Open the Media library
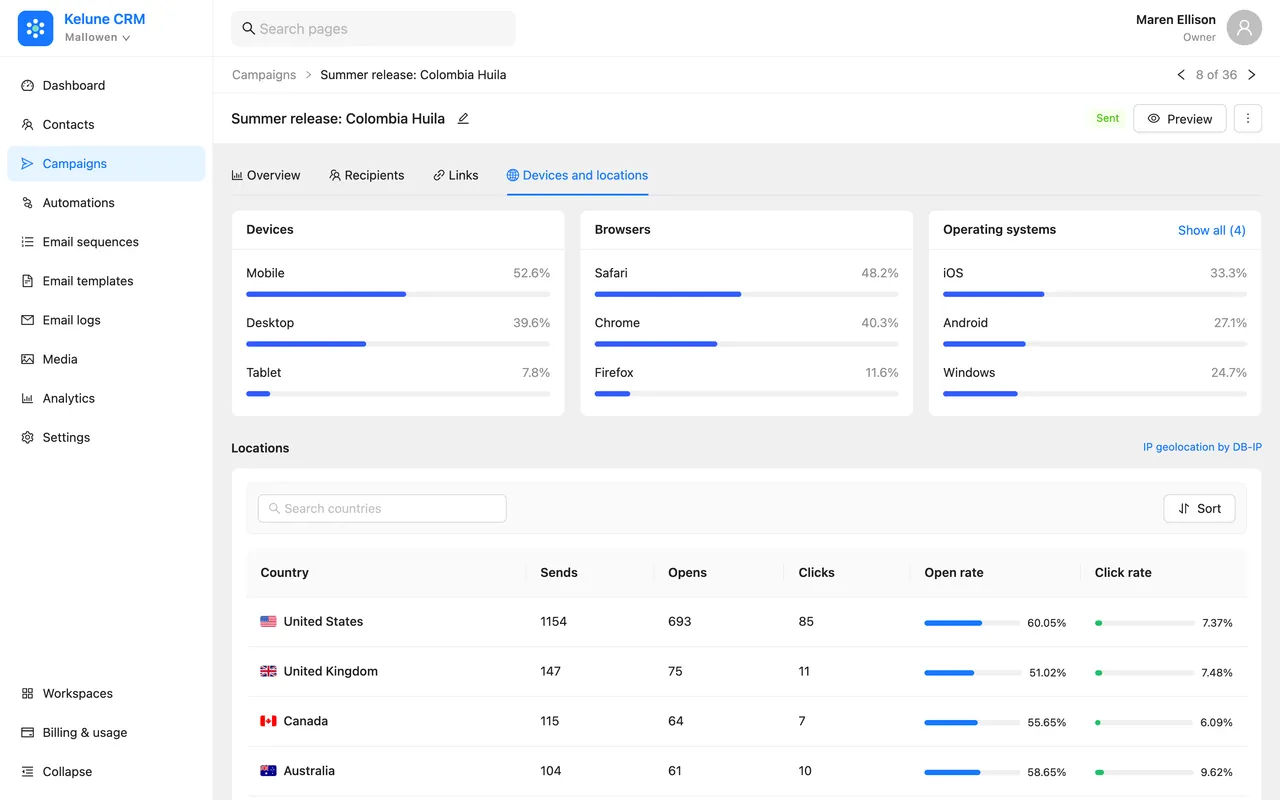 click(x=106, y=359)
